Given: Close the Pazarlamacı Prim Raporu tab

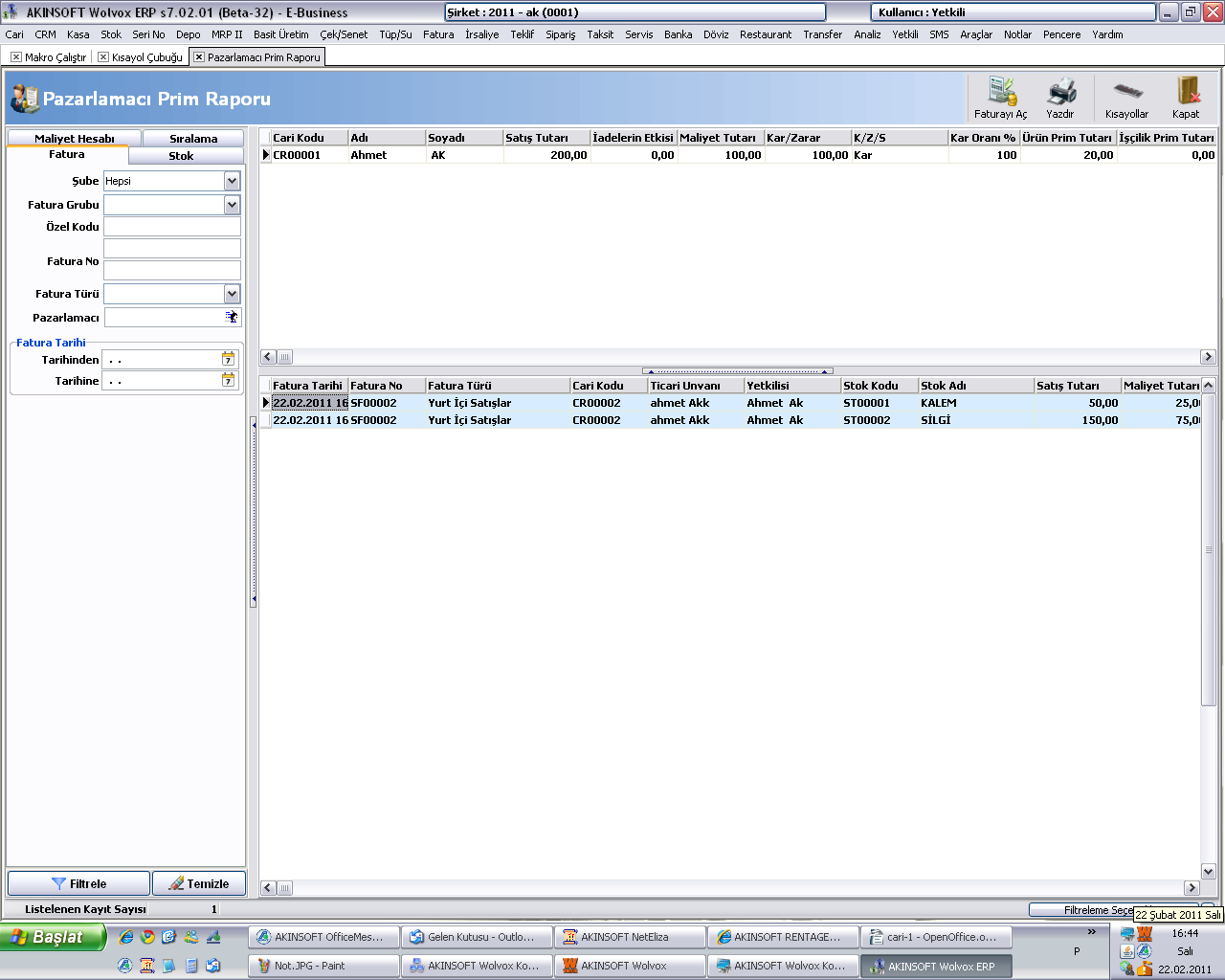Looking at the screenshot, I should click(x=199, y=57).
